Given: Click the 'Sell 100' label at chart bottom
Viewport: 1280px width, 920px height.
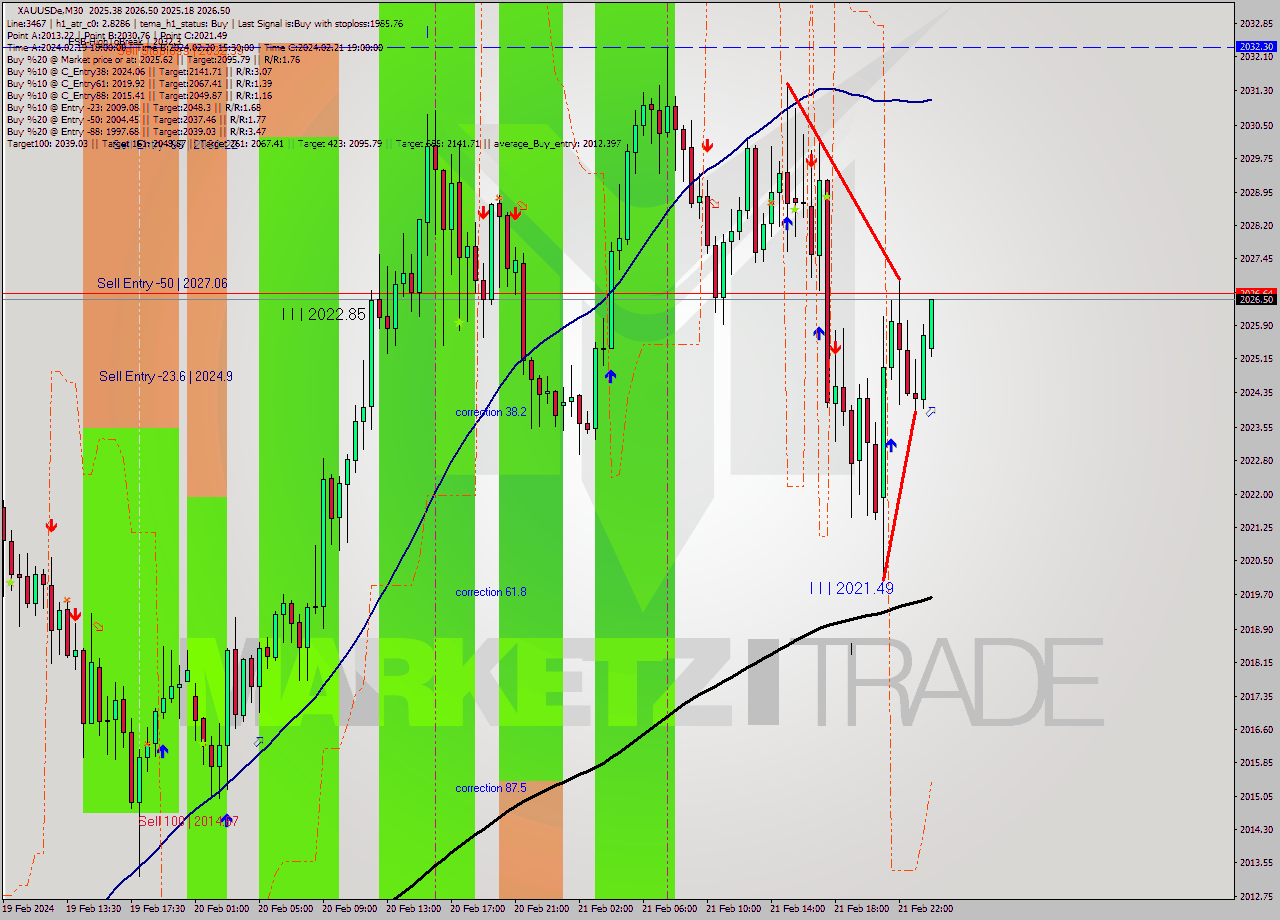Looking at the screenshot, I should (x=188, y=821).
